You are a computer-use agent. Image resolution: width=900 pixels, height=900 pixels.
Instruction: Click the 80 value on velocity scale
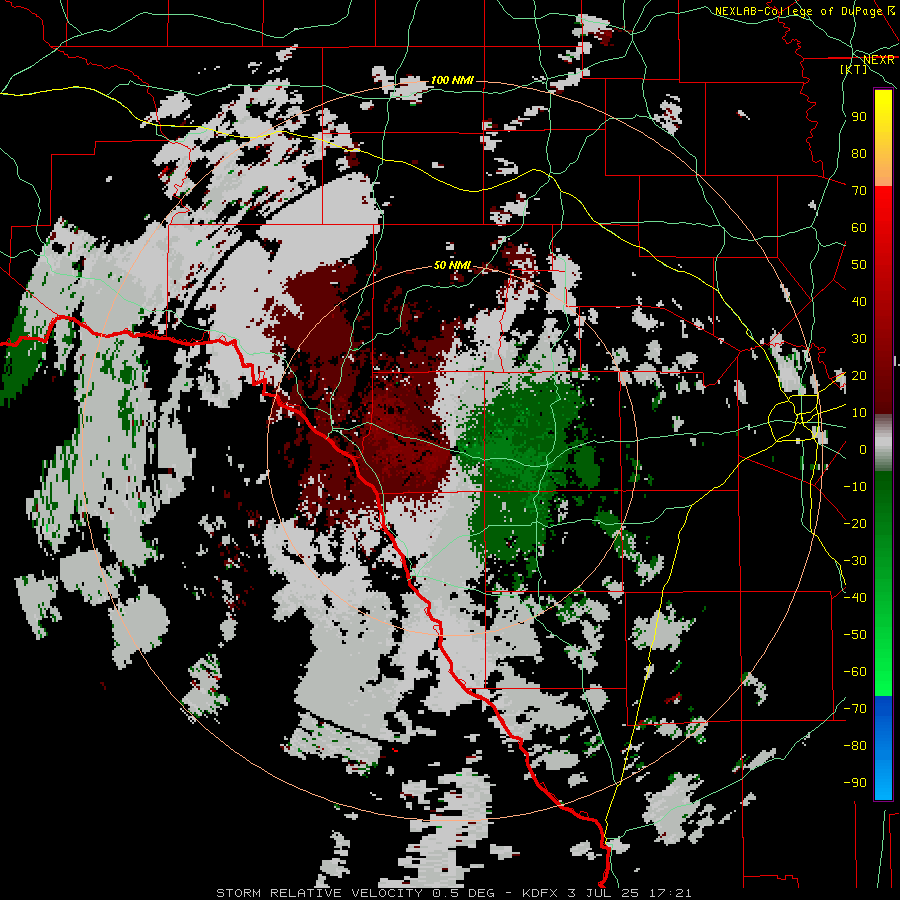859,154
